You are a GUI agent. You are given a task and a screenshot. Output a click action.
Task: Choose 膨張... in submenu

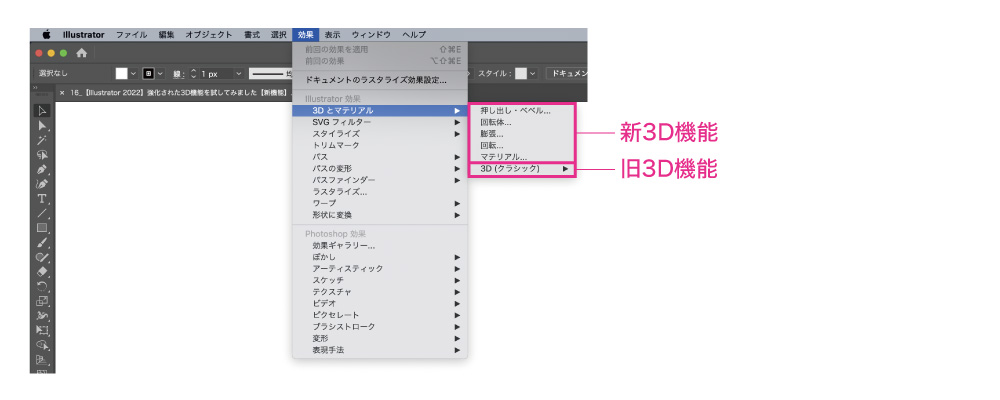point(522,134)
